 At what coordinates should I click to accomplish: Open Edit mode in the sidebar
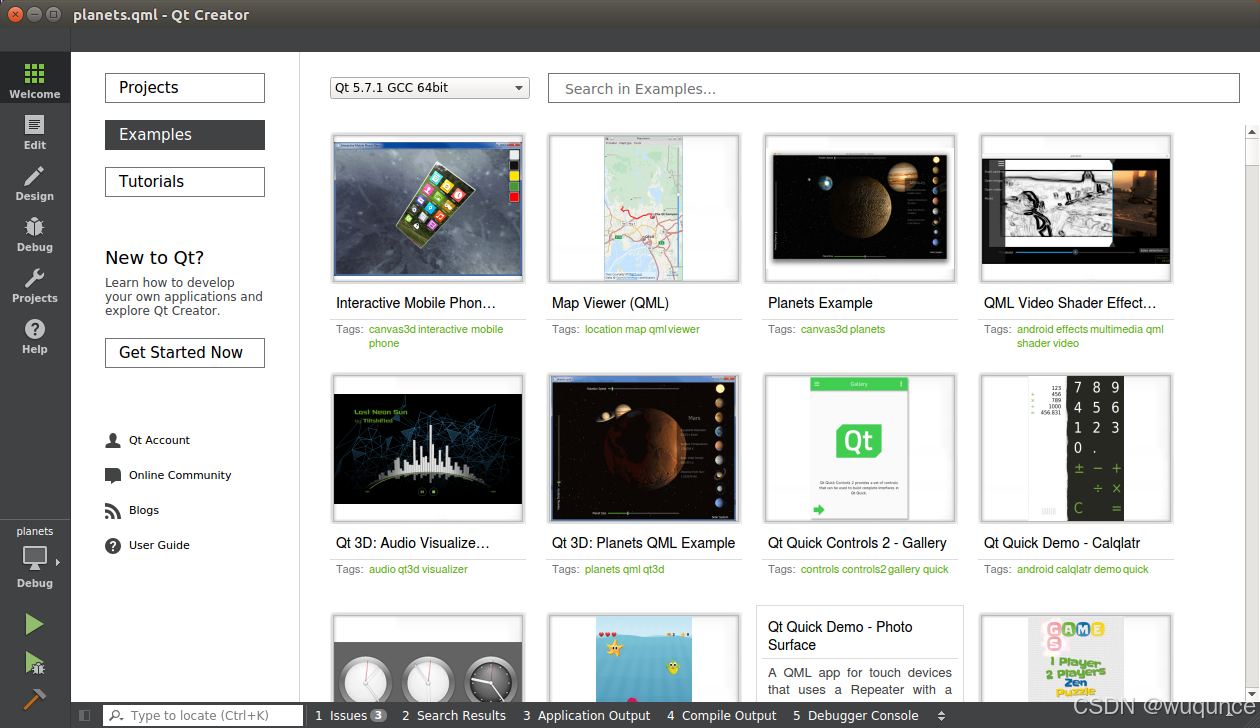pyautogui.click(x=35, y=131)
